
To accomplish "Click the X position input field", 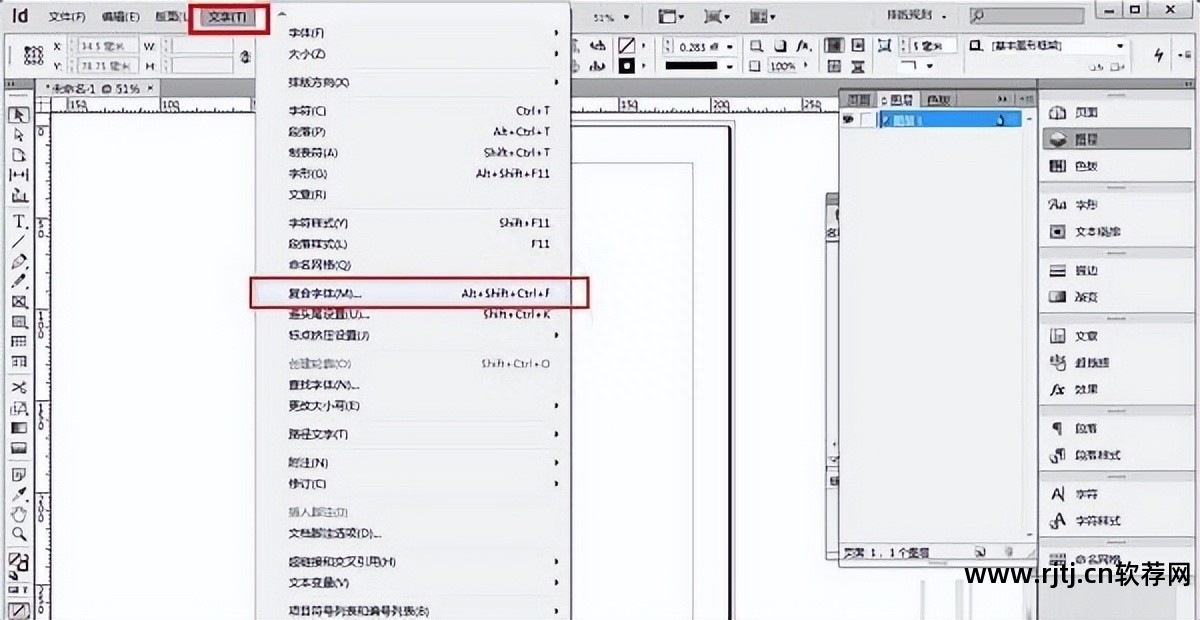I will tap(110, 47).
